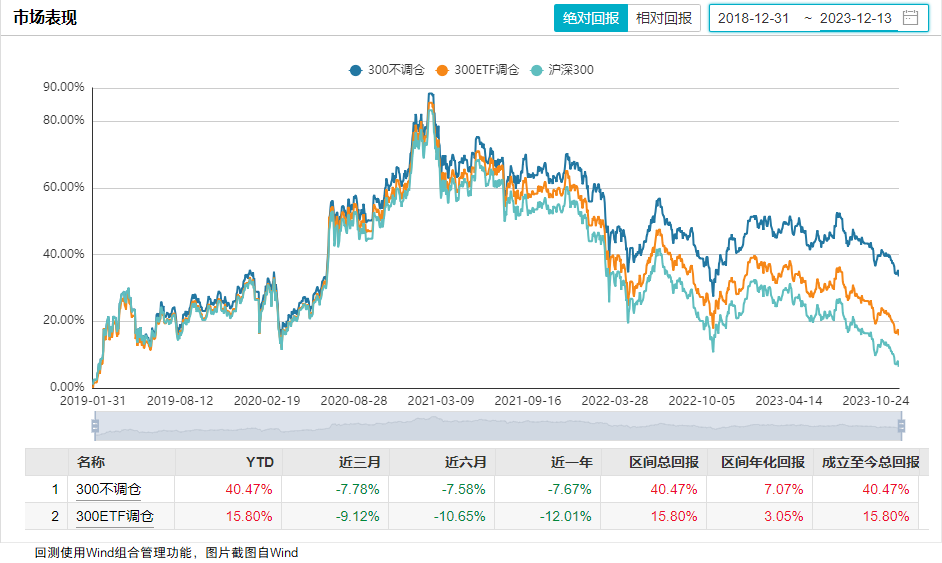This screenshot has height=563, width=942.
Task: Click the 近六月 column header
Action: click(465, 462)
